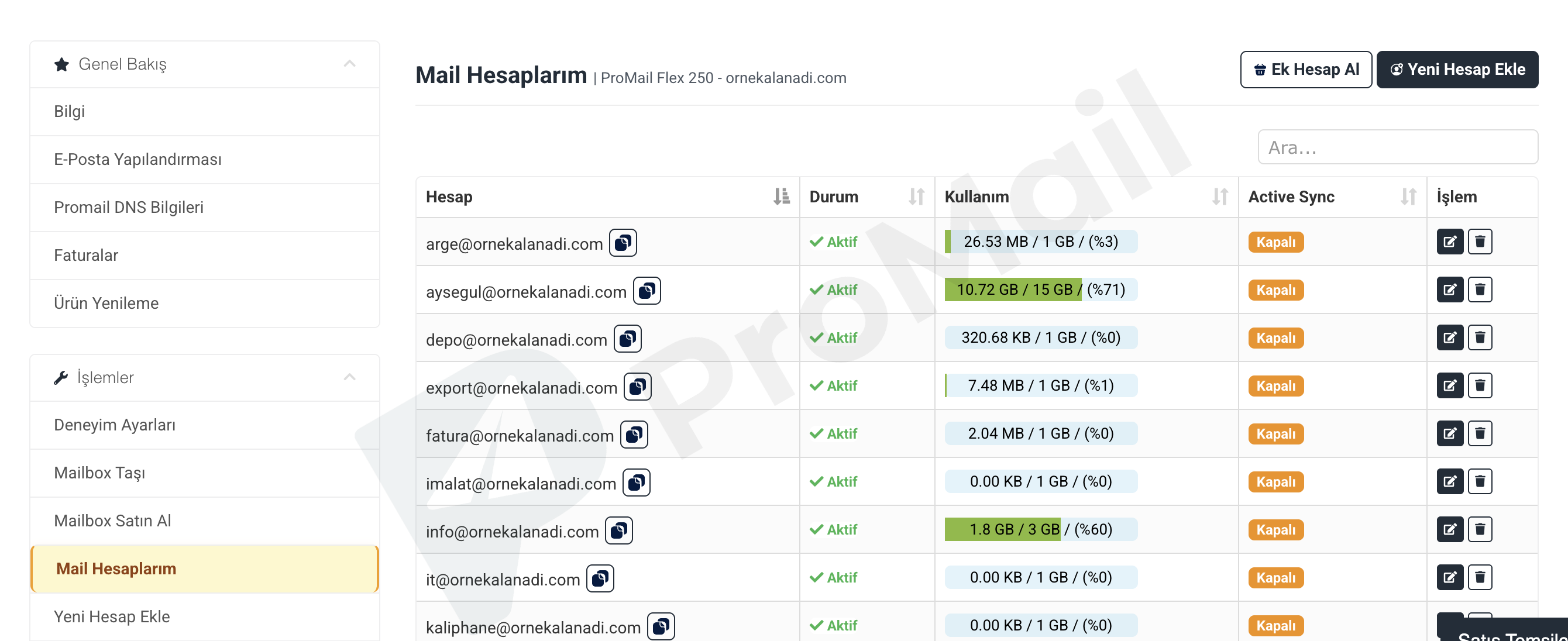Toggle Active Sync Kapalı for depo account
Image resolution: width=1568 pixels, height=641 pixels.
[x=1276, y=338]
